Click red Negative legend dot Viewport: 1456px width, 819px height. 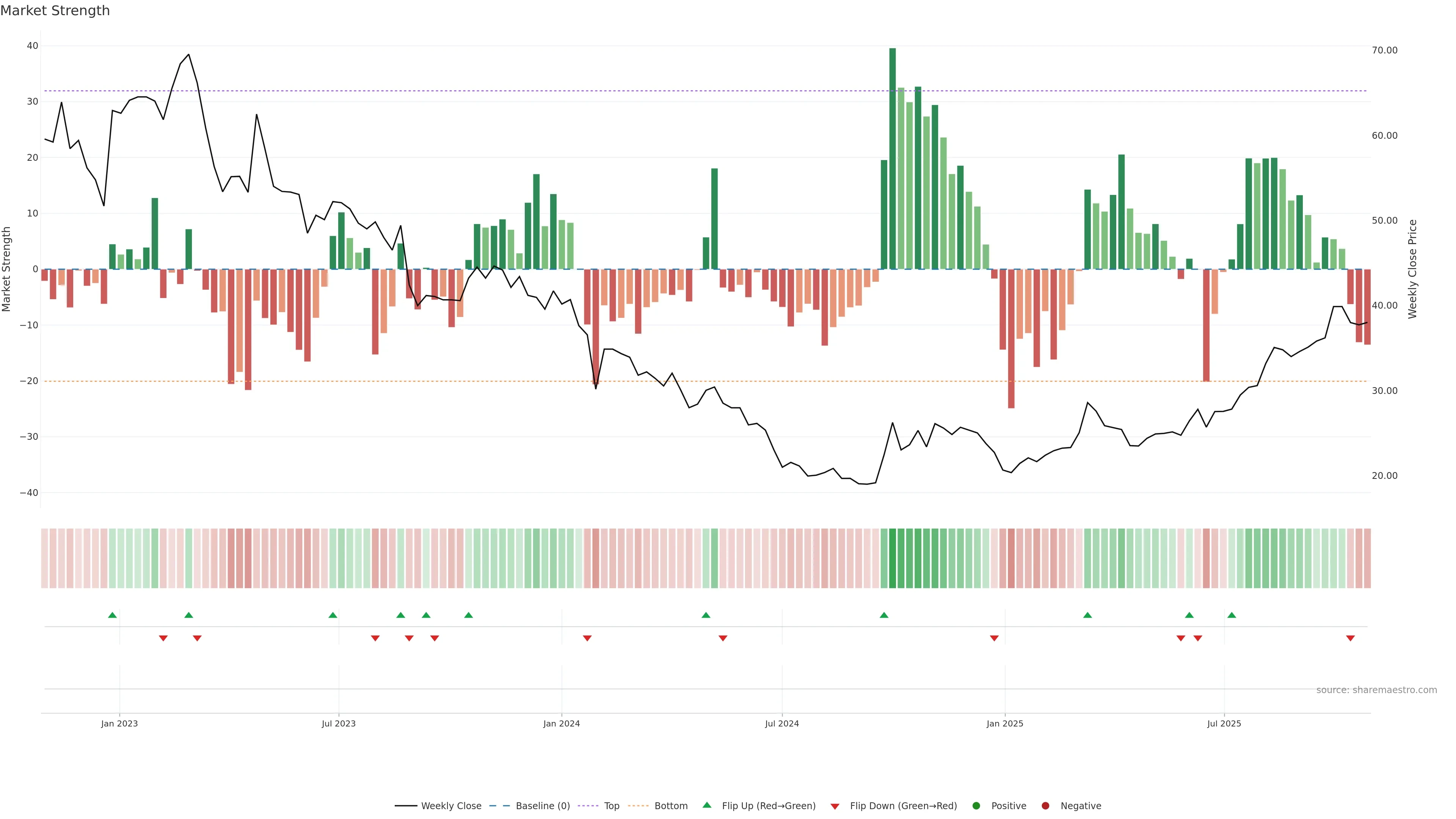point(1045,806)
